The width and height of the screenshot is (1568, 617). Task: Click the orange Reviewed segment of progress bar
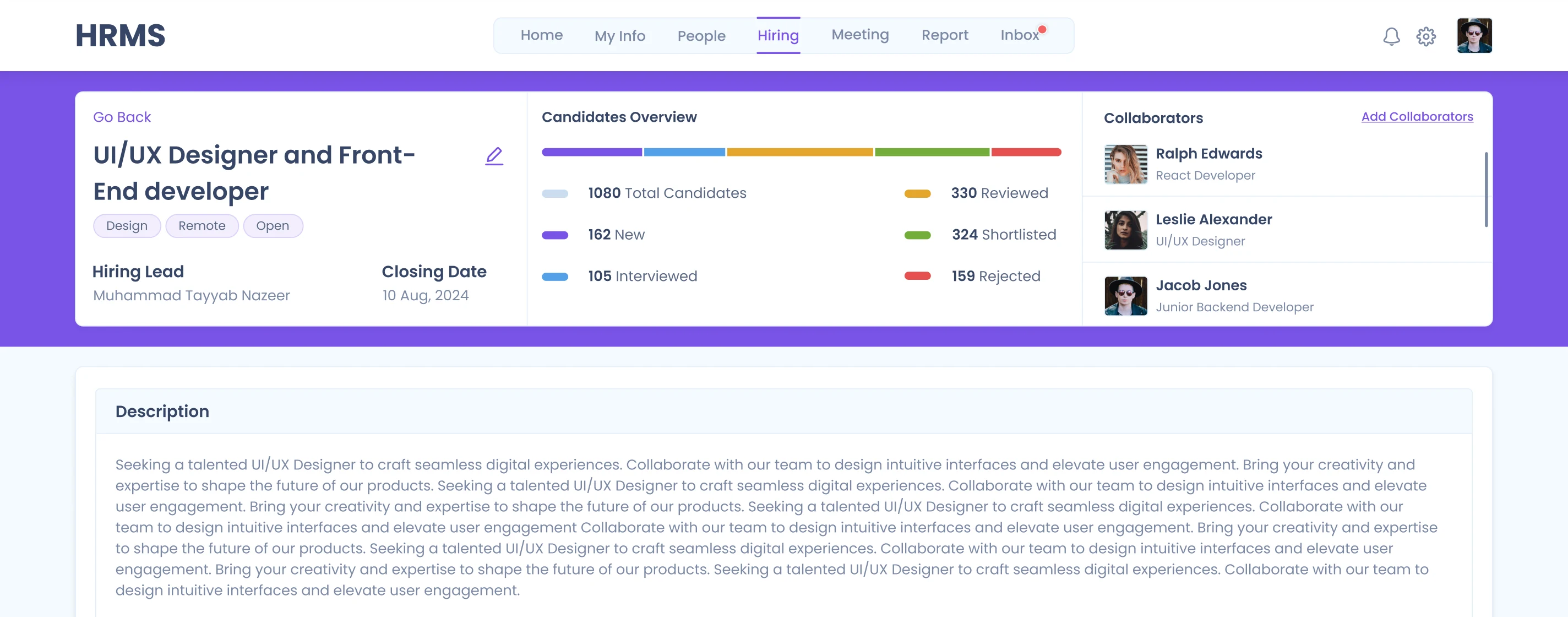click(800, 152)
